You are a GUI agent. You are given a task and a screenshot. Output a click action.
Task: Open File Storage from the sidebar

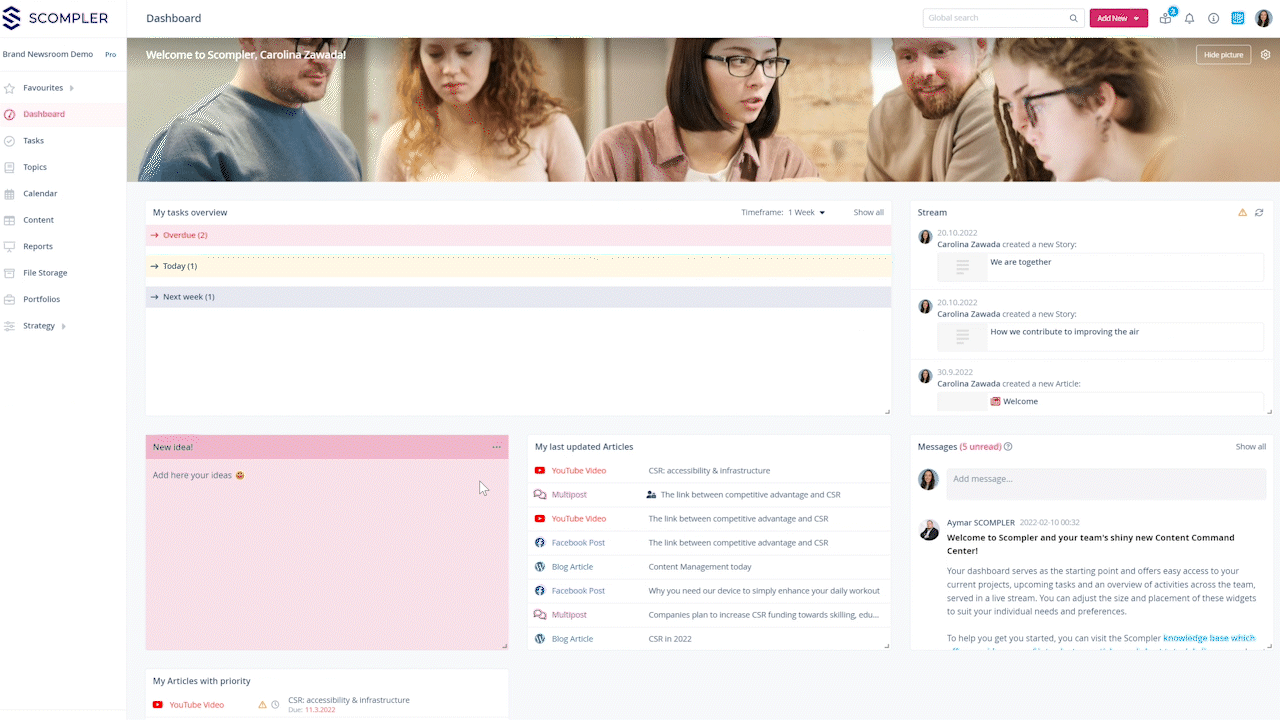pos(45,273)
